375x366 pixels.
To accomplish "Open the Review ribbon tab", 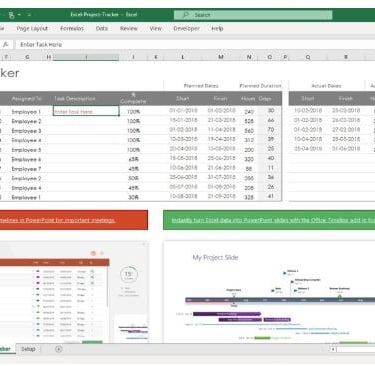I will coord(129,29).
